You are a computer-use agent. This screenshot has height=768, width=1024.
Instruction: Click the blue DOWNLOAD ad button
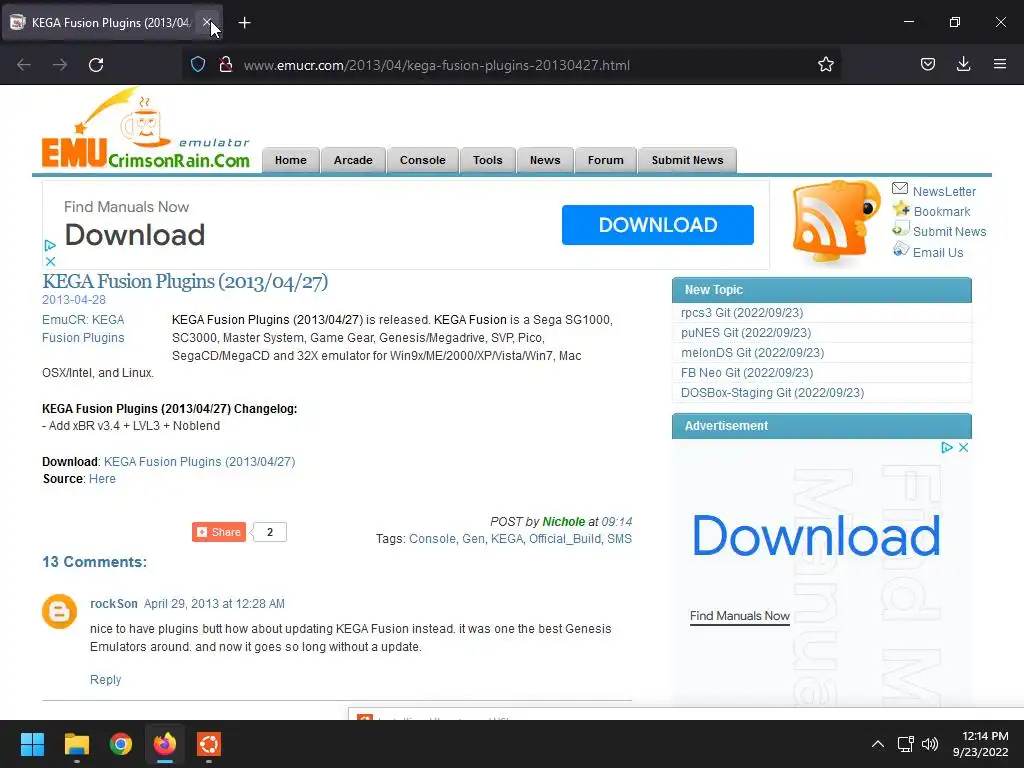(x=658, y=225)
